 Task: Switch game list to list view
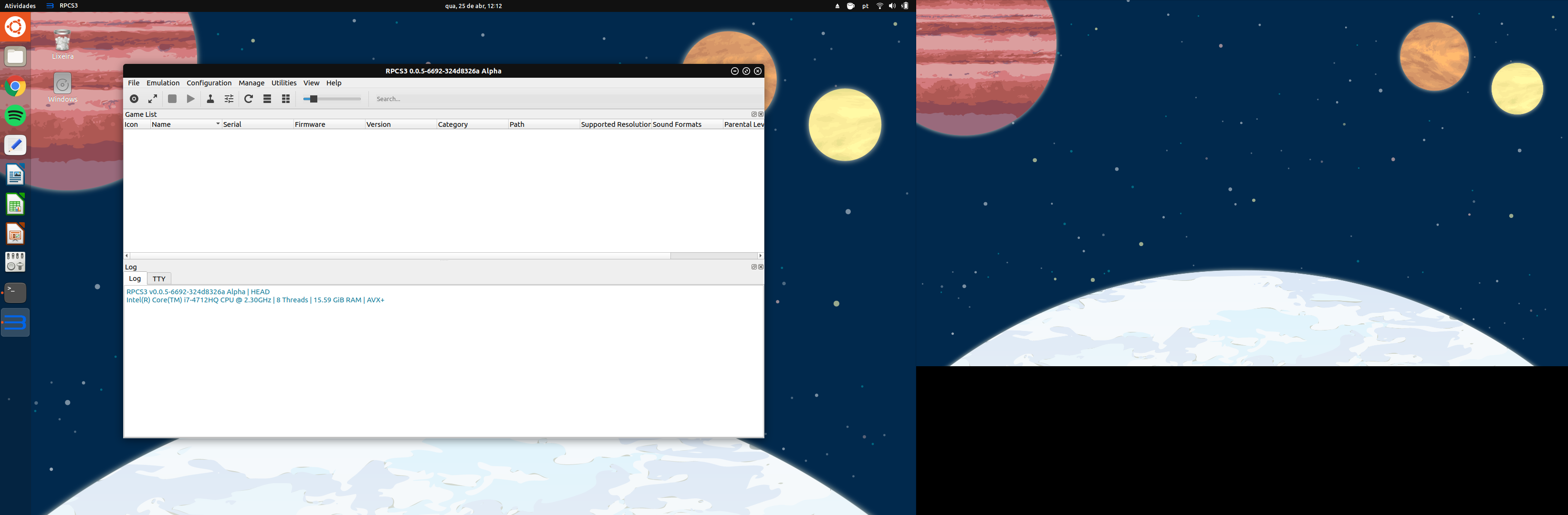(x=267, y=99)
